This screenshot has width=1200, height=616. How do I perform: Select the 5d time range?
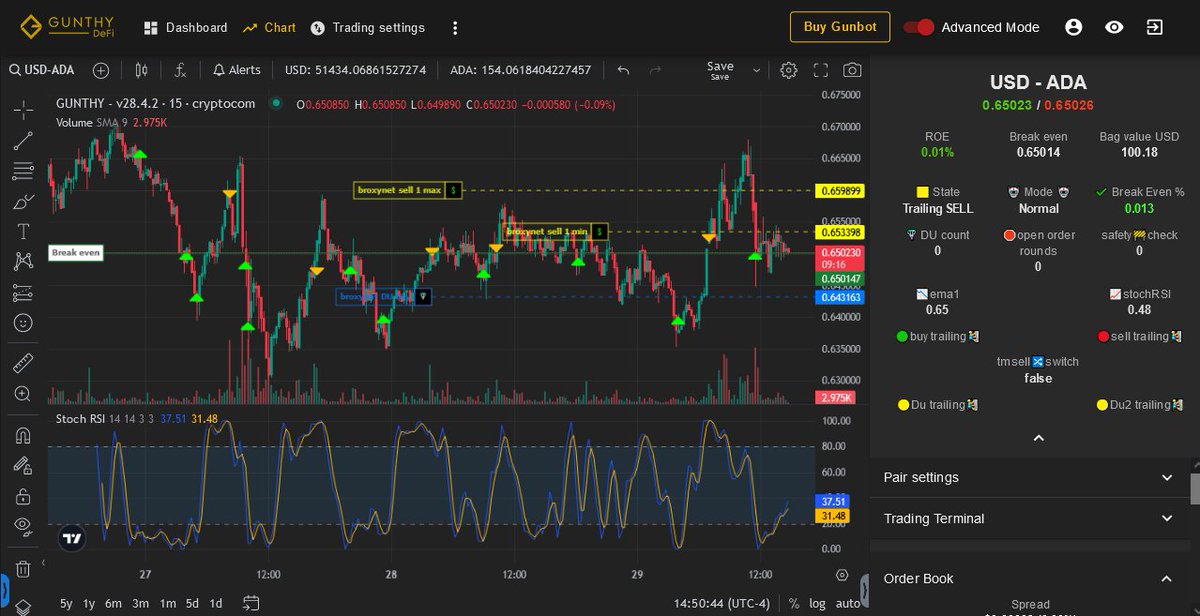[192, 603]
